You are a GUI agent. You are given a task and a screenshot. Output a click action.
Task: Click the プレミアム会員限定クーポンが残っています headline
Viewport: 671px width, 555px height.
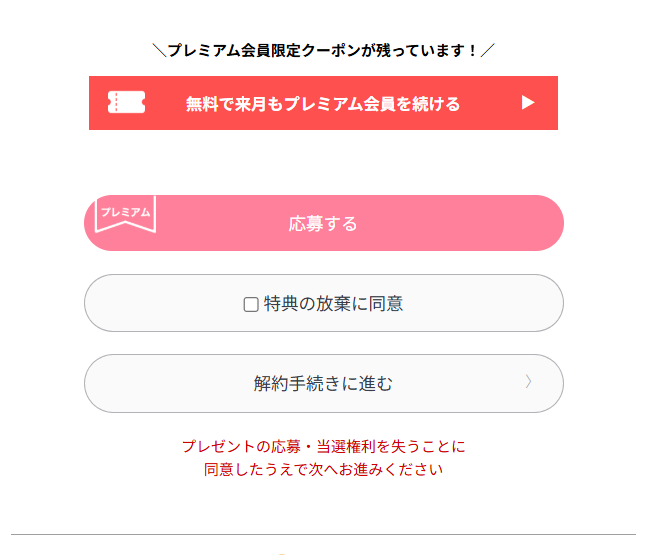point(323,50)
